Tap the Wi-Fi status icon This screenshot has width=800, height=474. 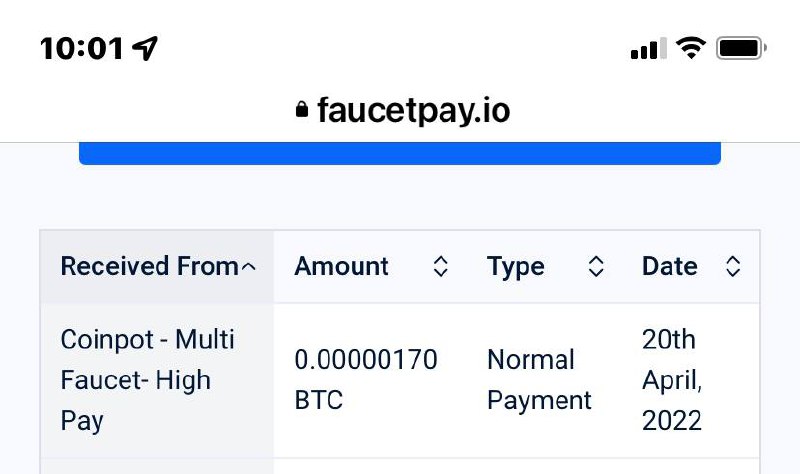point(690,47)
